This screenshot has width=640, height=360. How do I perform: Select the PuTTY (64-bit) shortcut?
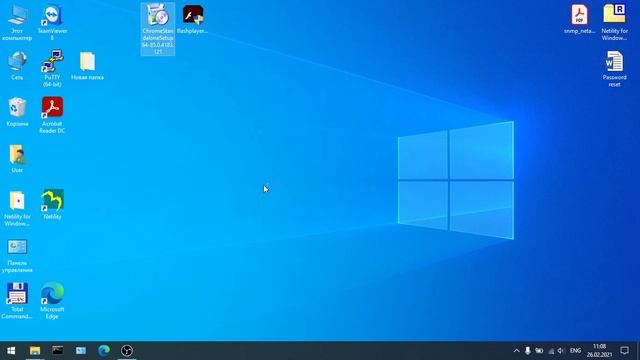coord(52,69)
